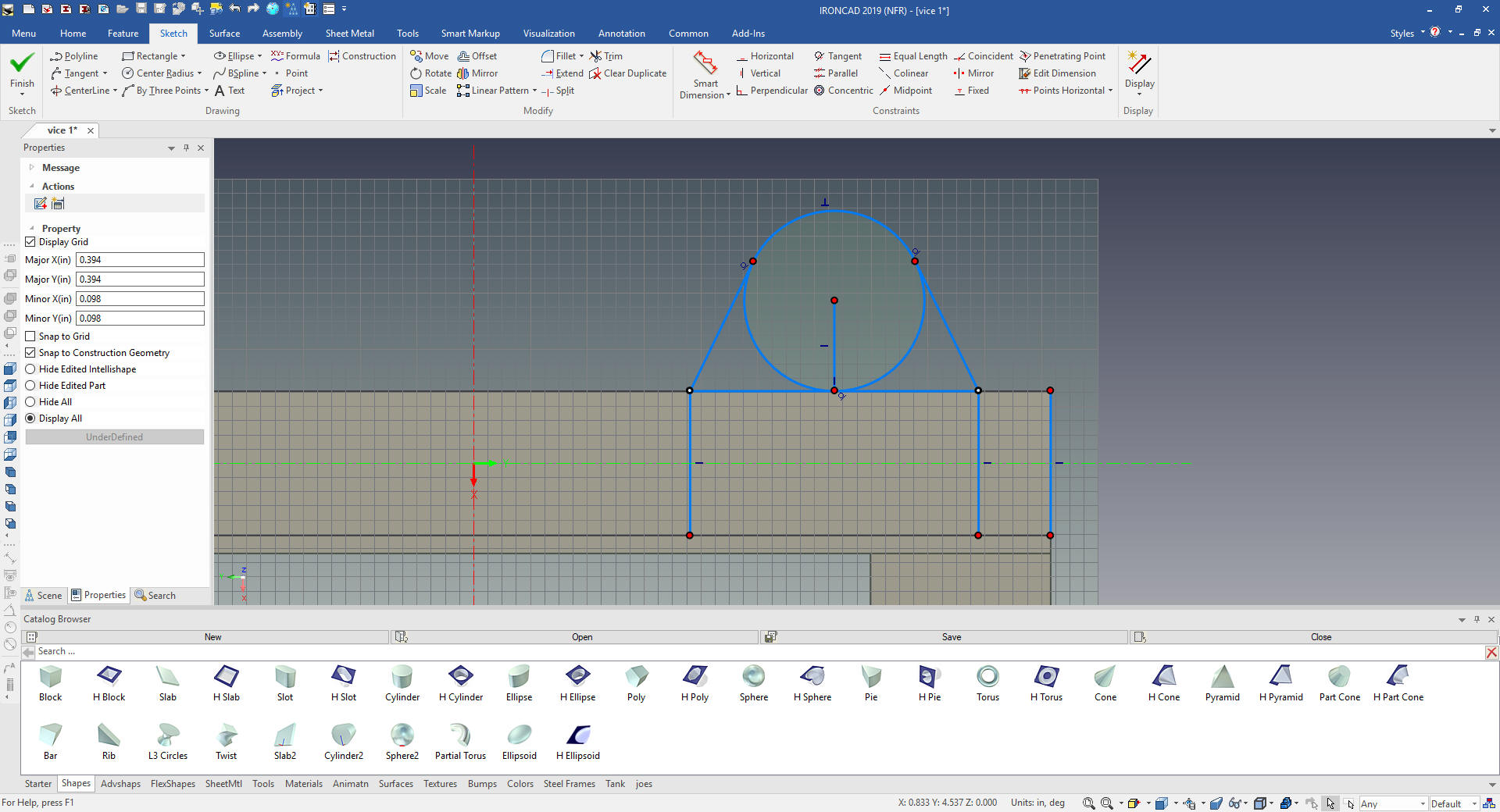Viewport: 1500px width, 812px height.
Task: Open the Scene panel tab
Action: click(x=43, y=596)
